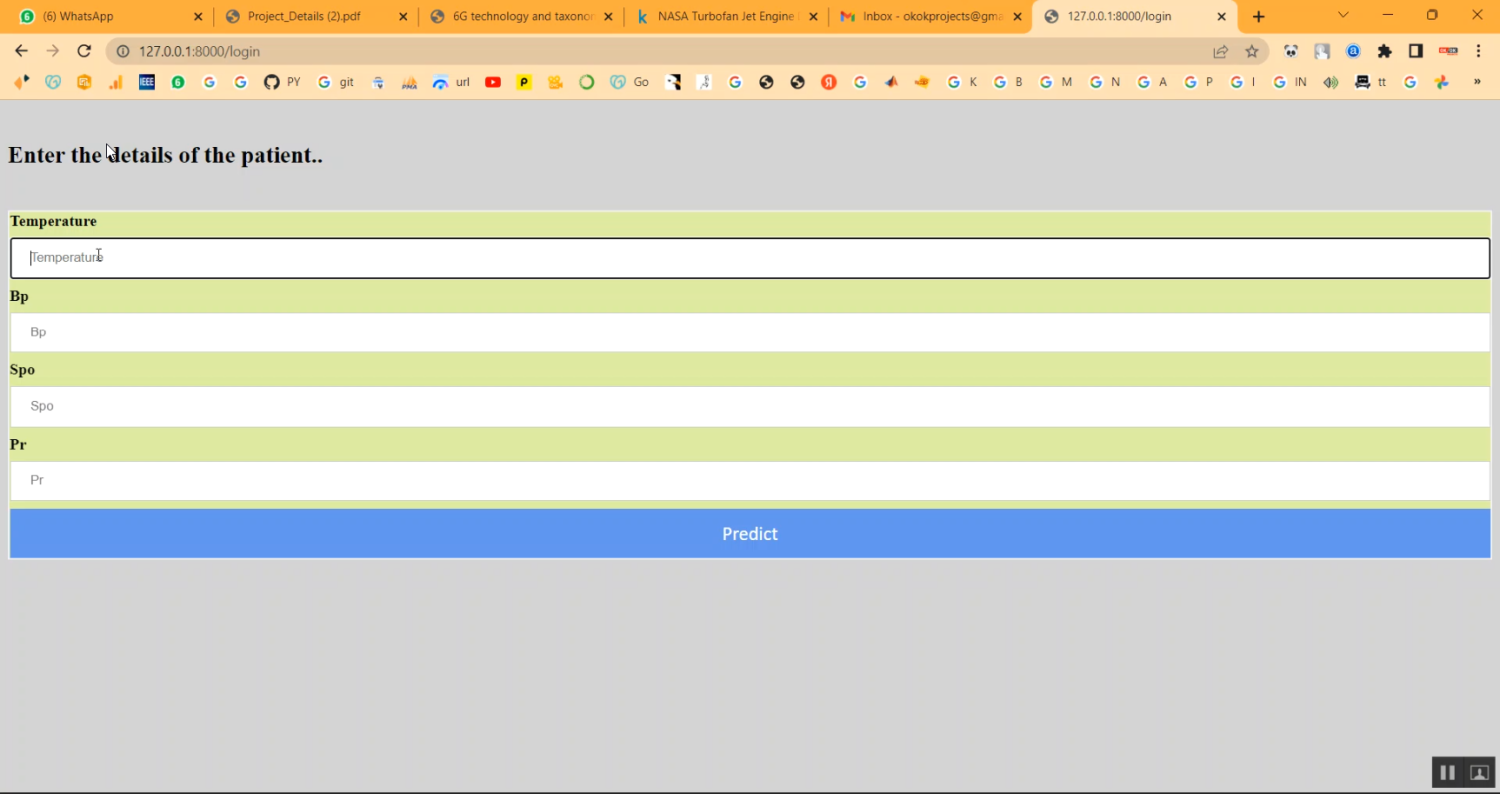Image resolution: width=1500 pixels, height=794 pixels.
Task: Pause the screen recording
Action: pyautogui.click(x=1447, y=772)
